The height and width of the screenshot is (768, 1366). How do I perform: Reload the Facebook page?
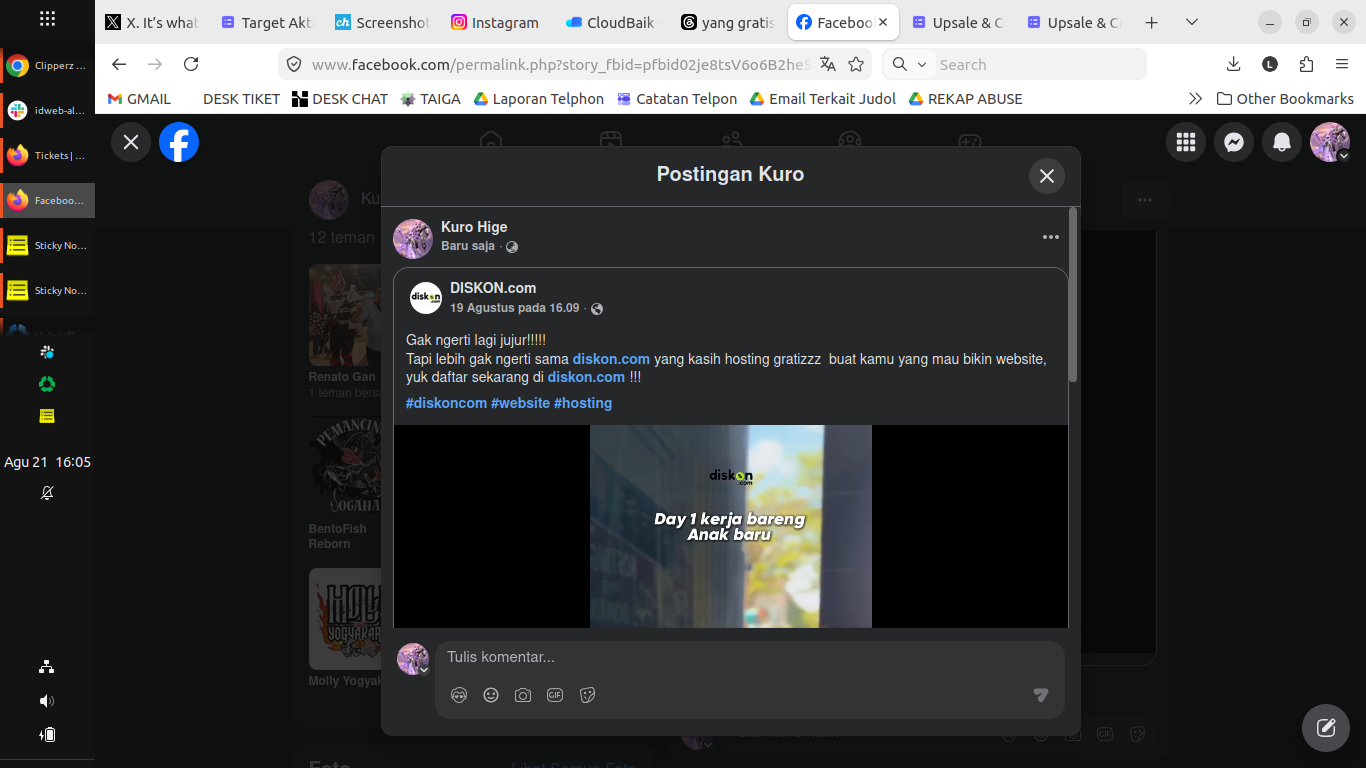coord(191,64)
